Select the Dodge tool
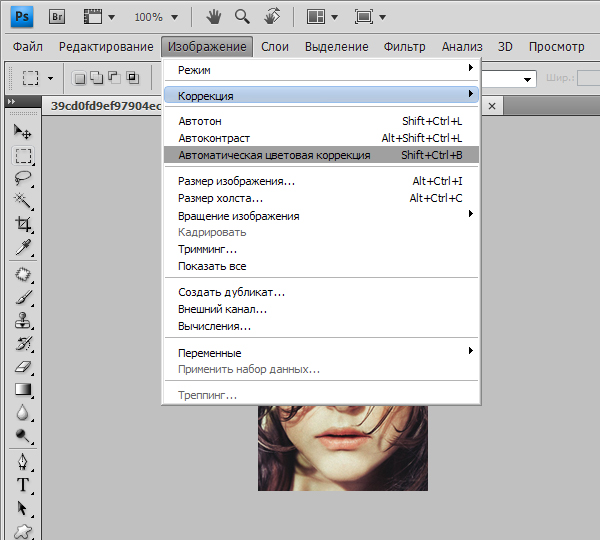The image size is (600, 540). (23, 436)
